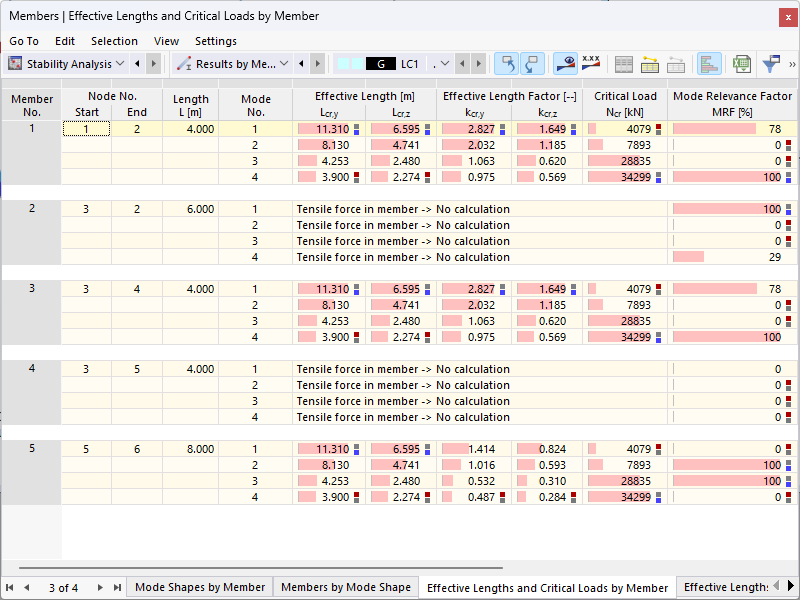The height and width of the screenshot is (600, 800).
Task: Click the view result in graphic icon
Action: click(565, 63)
